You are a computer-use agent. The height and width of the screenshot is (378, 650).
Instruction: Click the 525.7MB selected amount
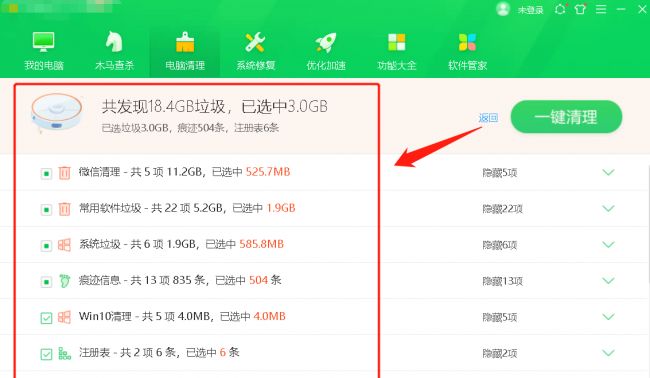coord(268,172)
